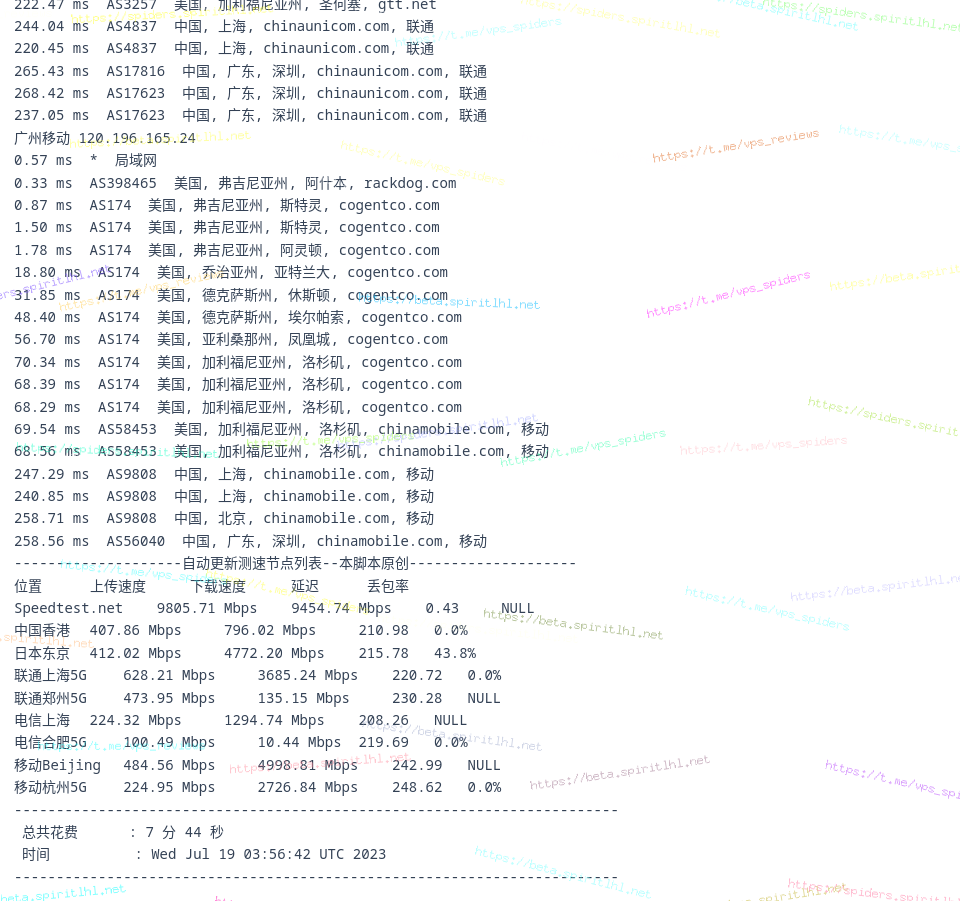960x901 pixels.
Task: Select the 220.45 ms AS4837 上海 row
Action: (224, 49)
